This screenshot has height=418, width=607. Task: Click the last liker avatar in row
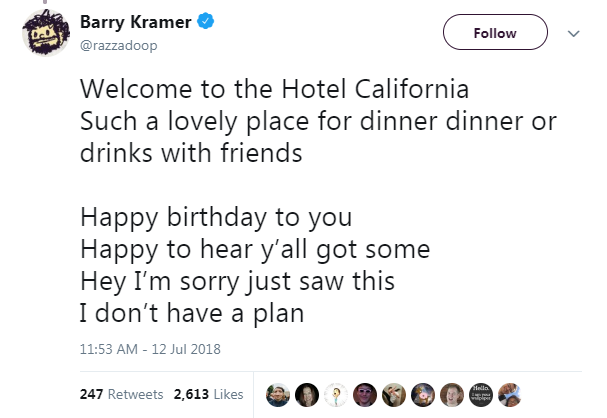(x=511, y=394)
